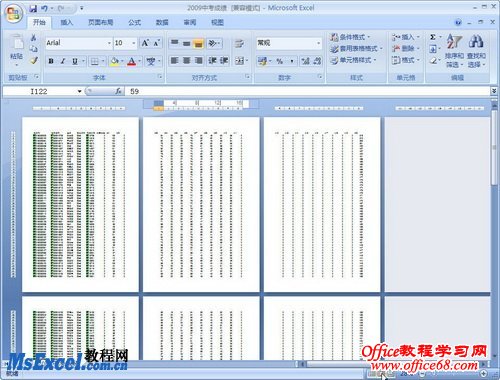
Task: Expand the formula bar
Action: [494, 91]
